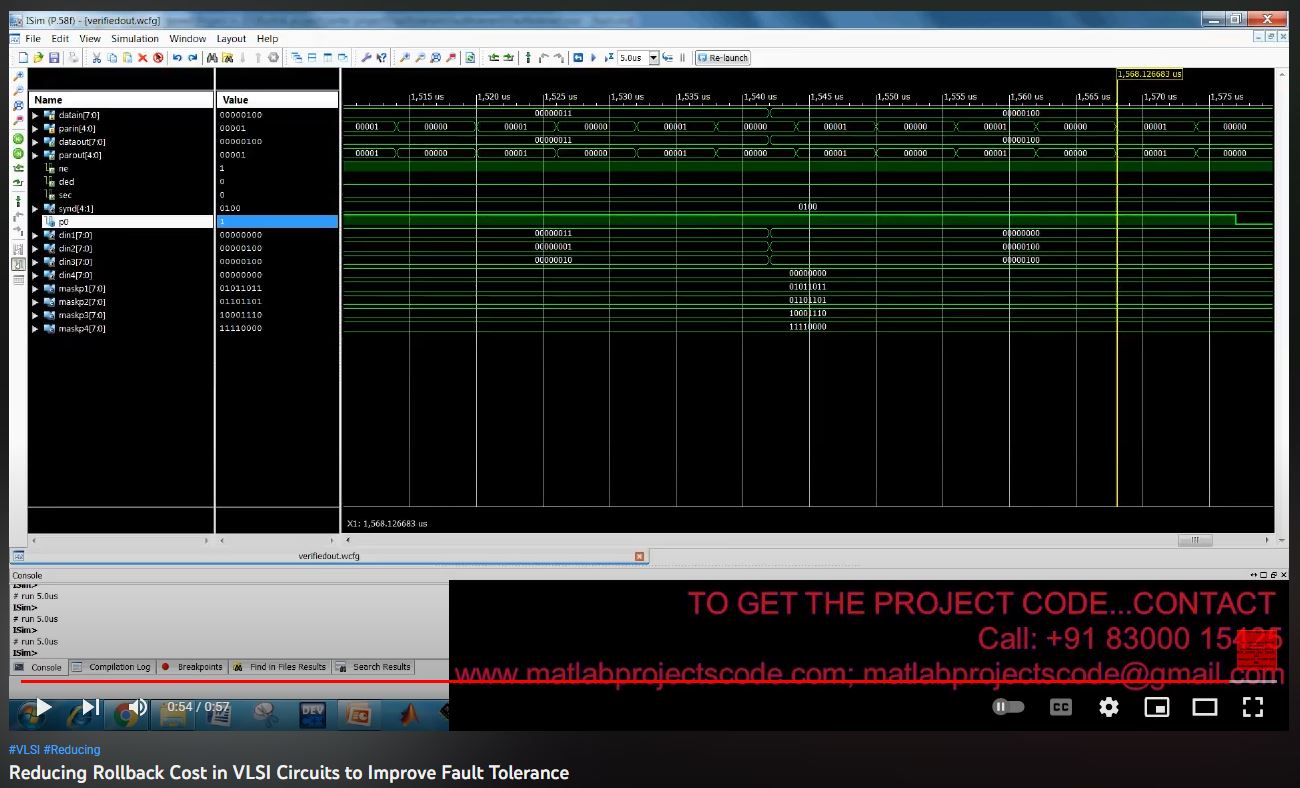
Task: Open the Simulation menu
Action: pyautogui.click(x=134, y=39)
